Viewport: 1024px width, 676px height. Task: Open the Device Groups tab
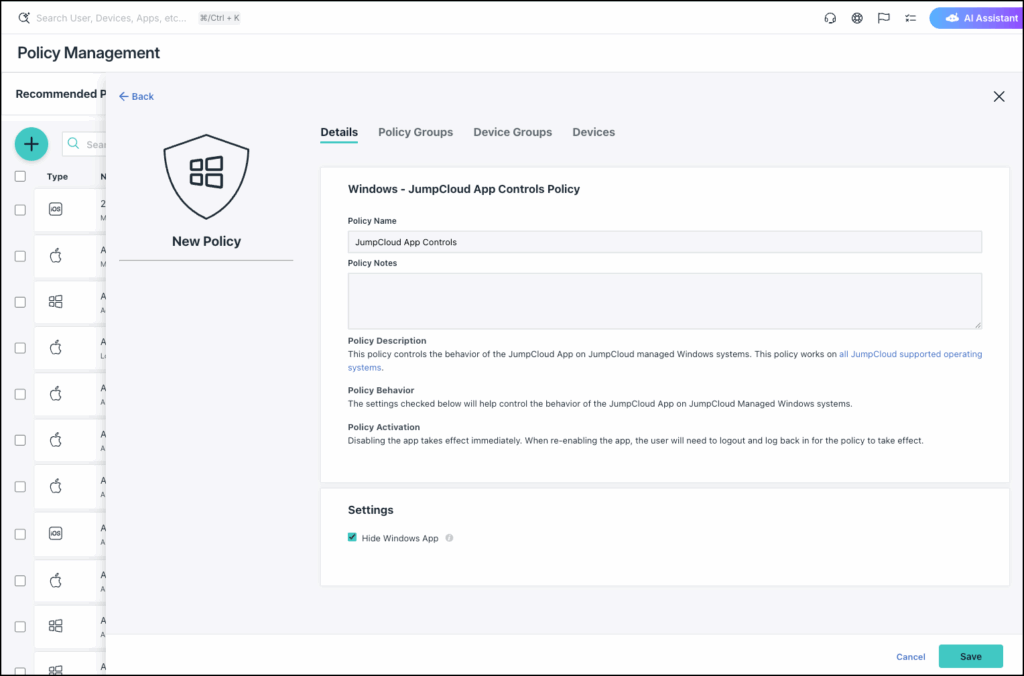(512, 132)
